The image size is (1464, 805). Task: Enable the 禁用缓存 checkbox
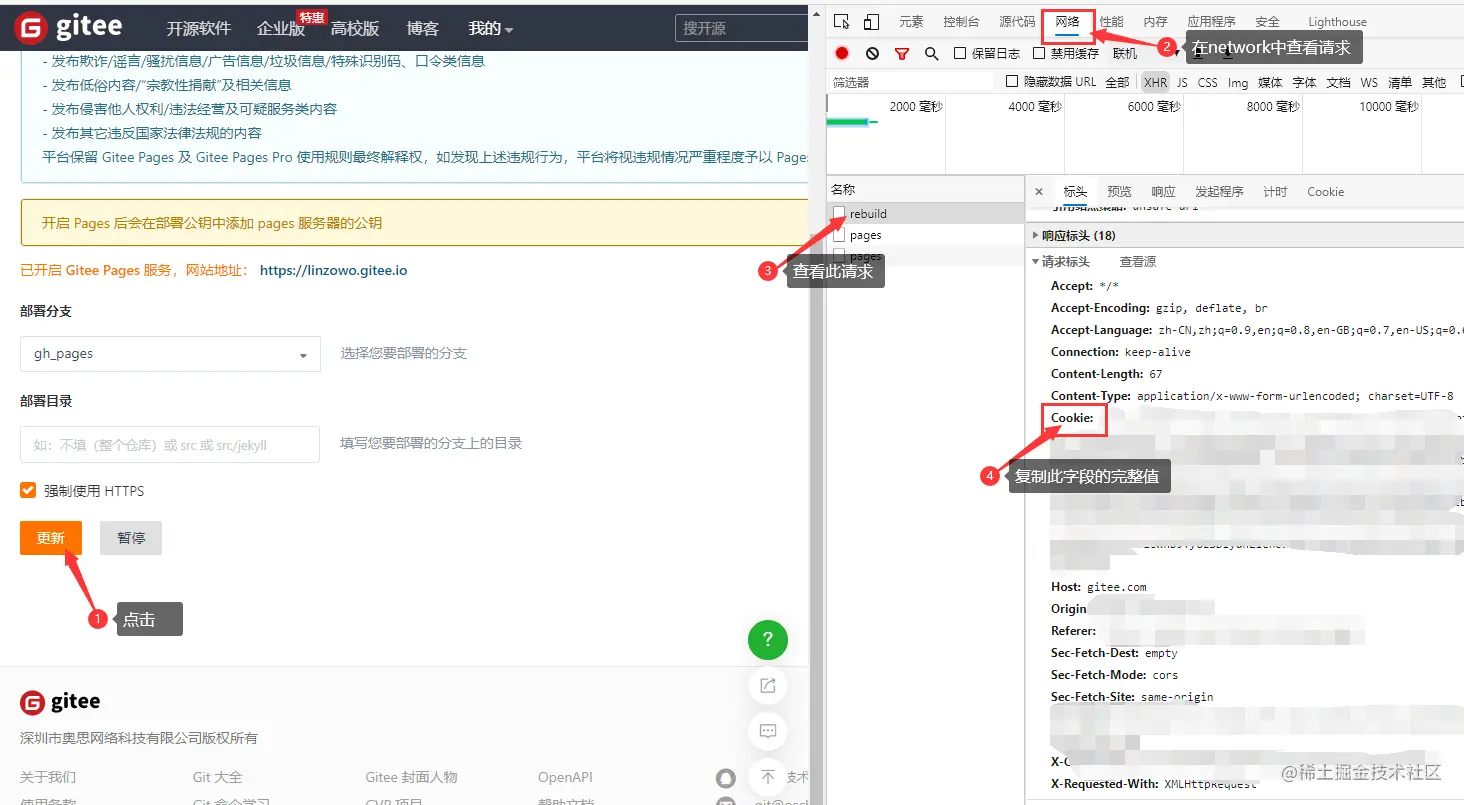[1039, 53]
